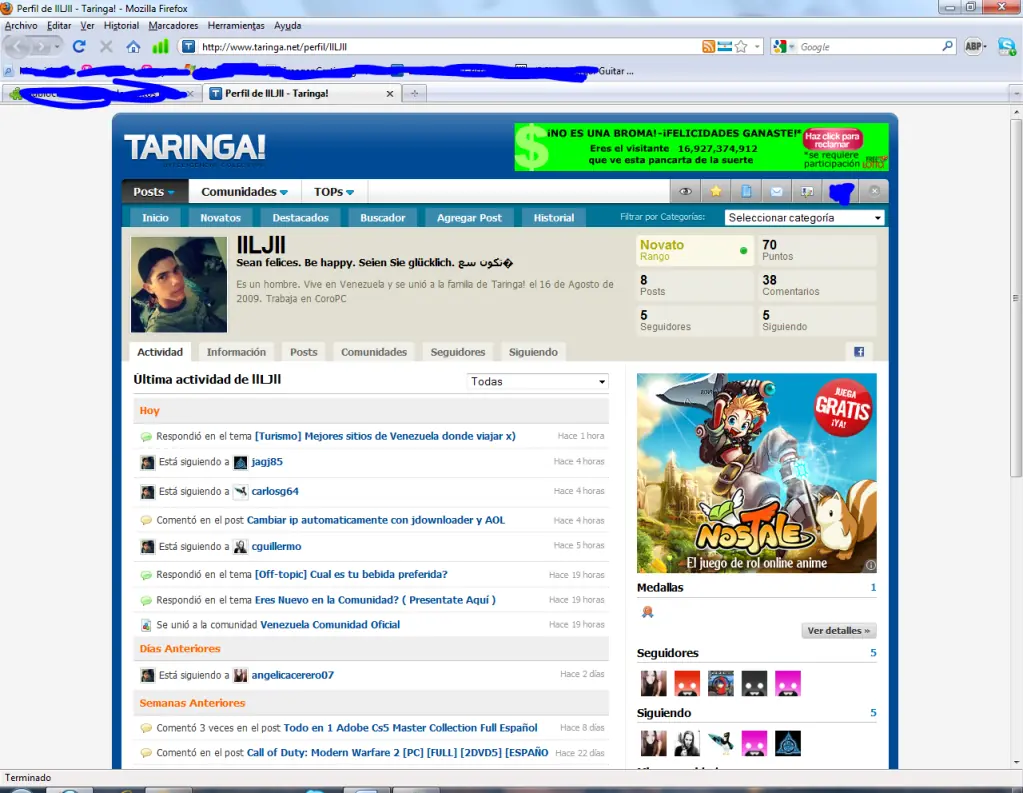Click the user account switch icon

pyautogui.click(x=807, y=191)
